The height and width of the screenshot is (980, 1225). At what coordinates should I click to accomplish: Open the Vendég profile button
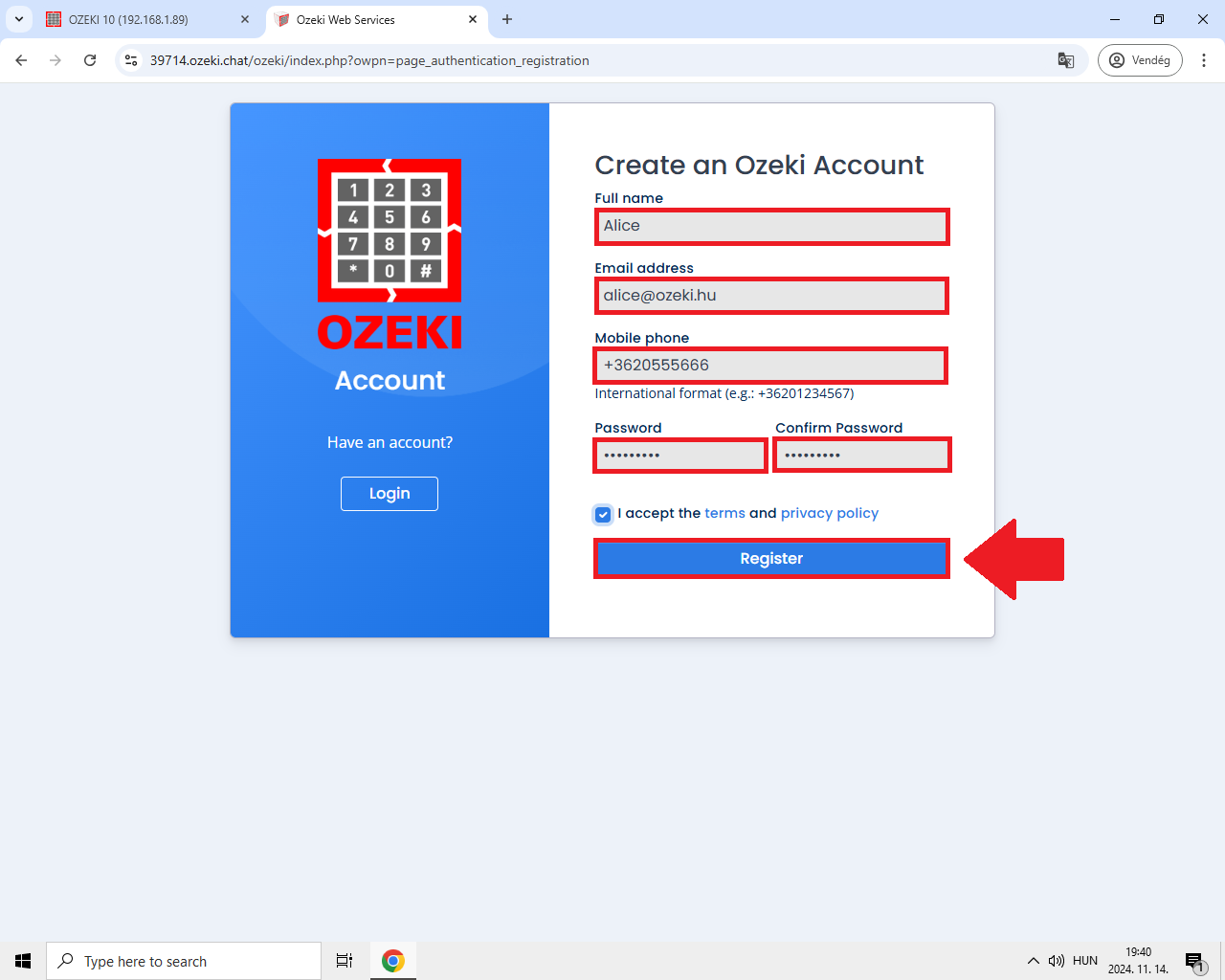1140,60
